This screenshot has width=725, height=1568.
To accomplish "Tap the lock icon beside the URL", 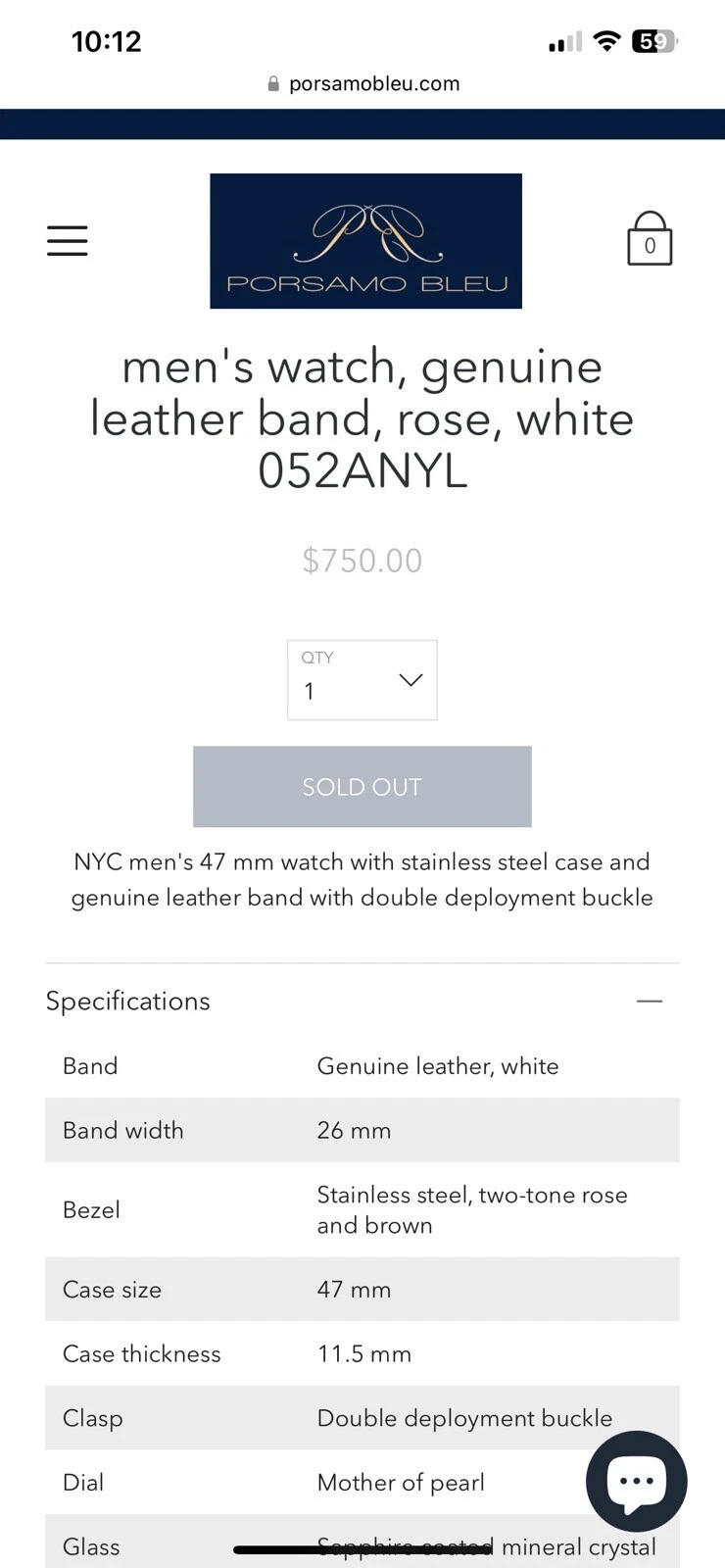I will [273, 84].
